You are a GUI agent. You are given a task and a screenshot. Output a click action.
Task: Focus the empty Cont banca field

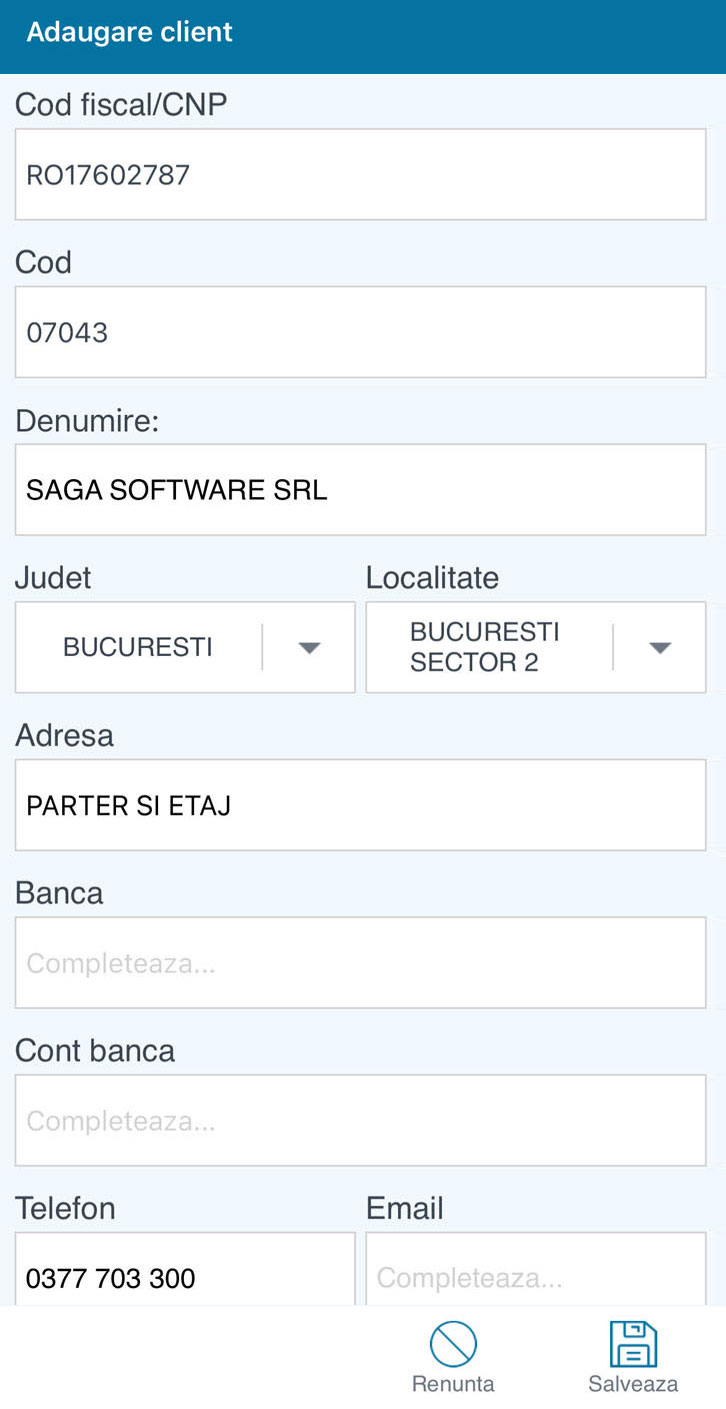click(360, 1120)
